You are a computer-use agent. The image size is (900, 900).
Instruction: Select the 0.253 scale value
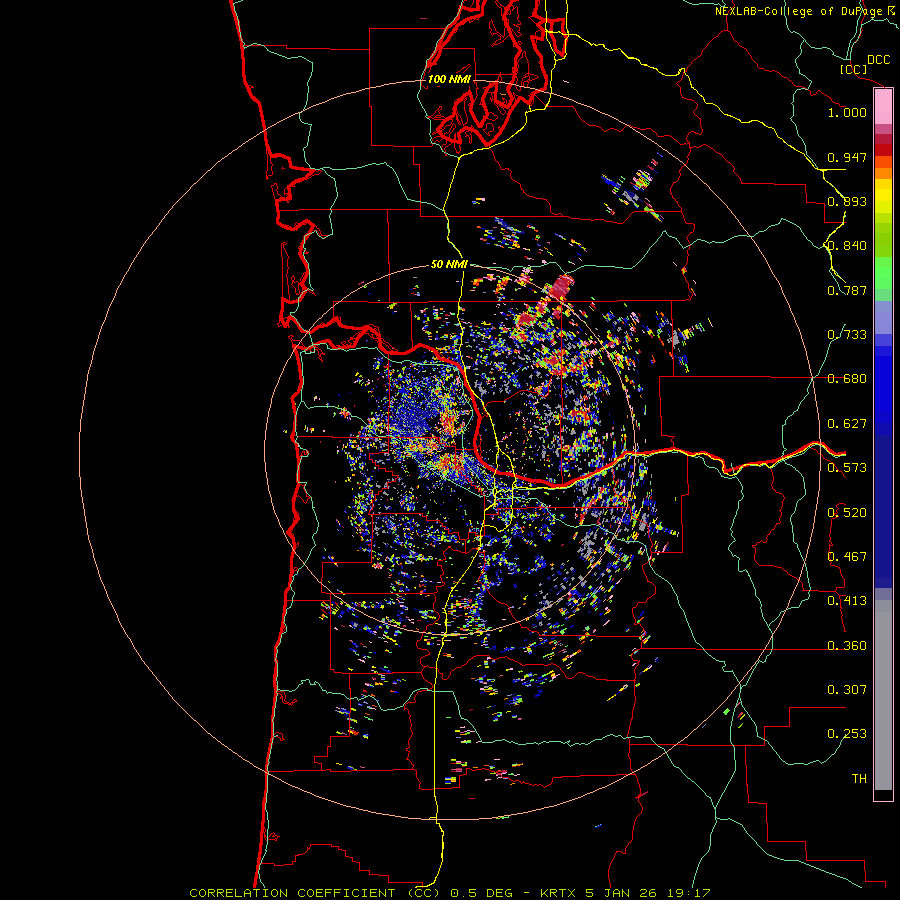pyautogui.click(x=847, y=734)
